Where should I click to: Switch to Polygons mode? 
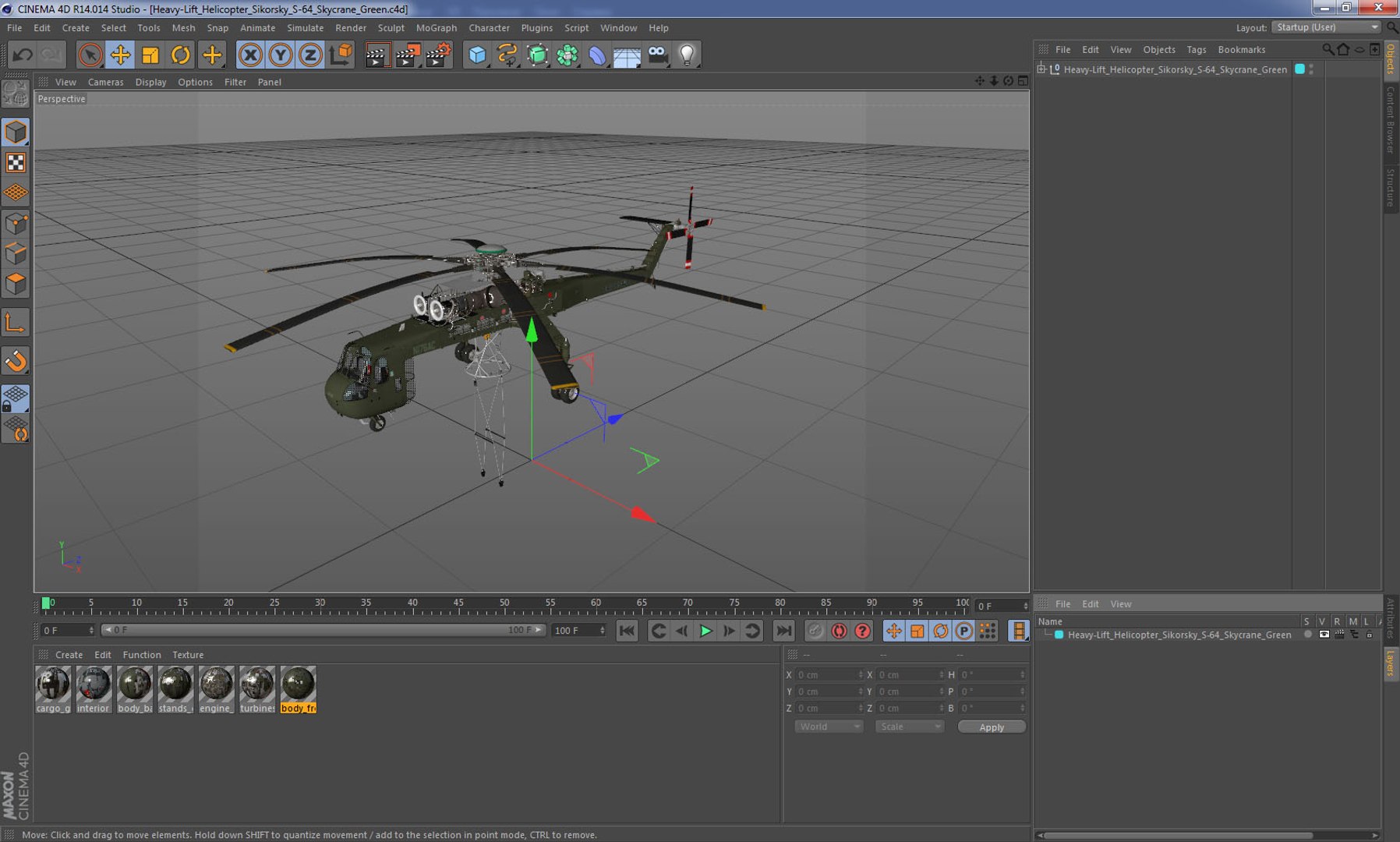coord(16,284)
